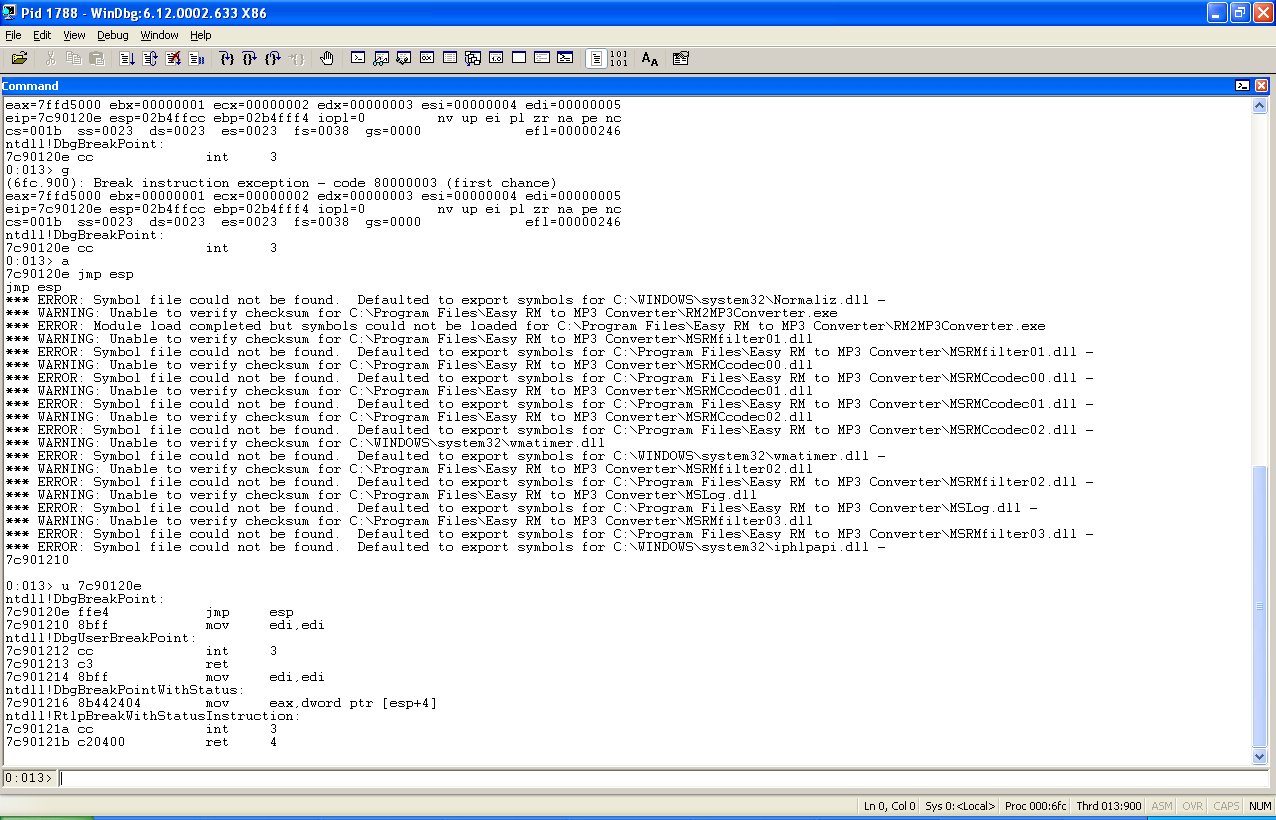This screenshot has width=1276, height=820.
Task: Open the Watch window icon
Action: click(x=381, y=59)
